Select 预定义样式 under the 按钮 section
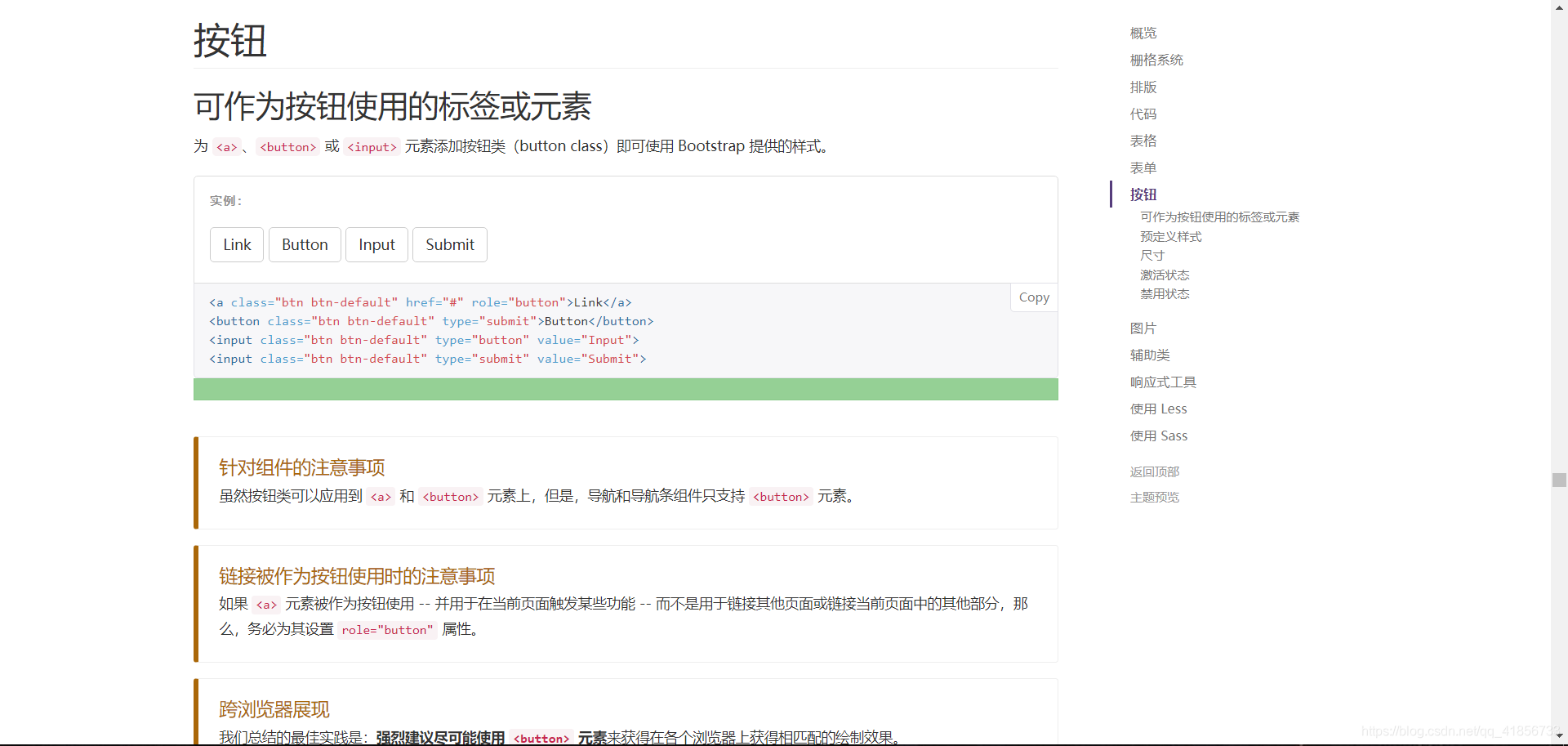 1170,236
